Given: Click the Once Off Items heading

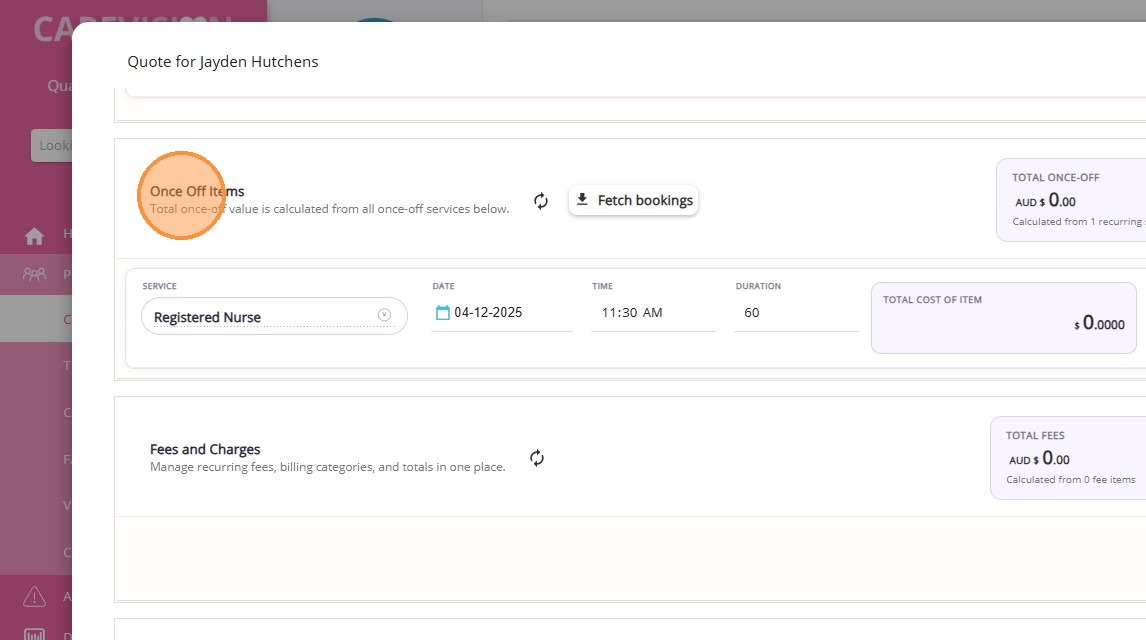Looking at the screenshot, I should click(197, 191).
